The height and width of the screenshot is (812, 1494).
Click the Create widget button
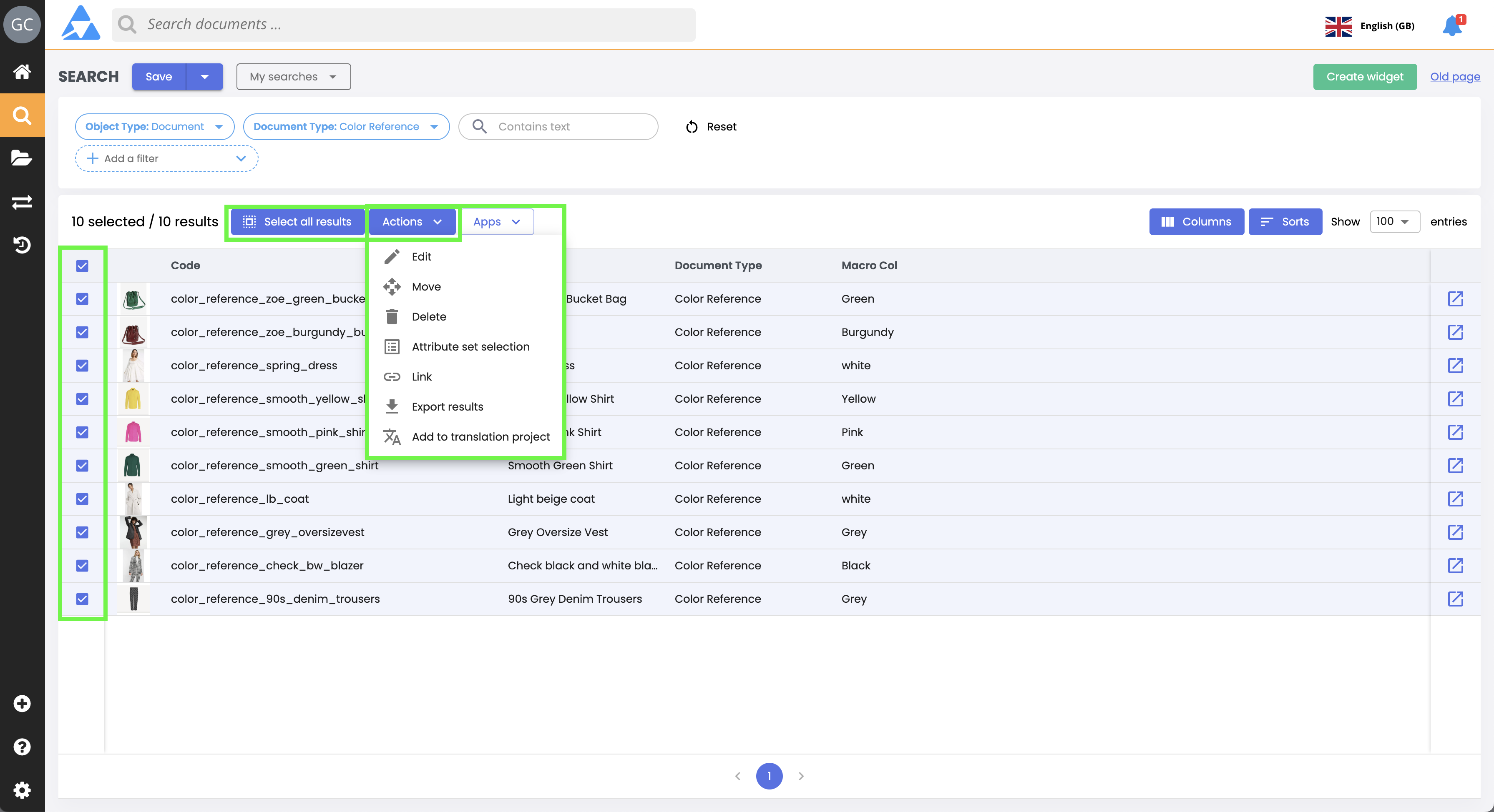coord(1364,77)
